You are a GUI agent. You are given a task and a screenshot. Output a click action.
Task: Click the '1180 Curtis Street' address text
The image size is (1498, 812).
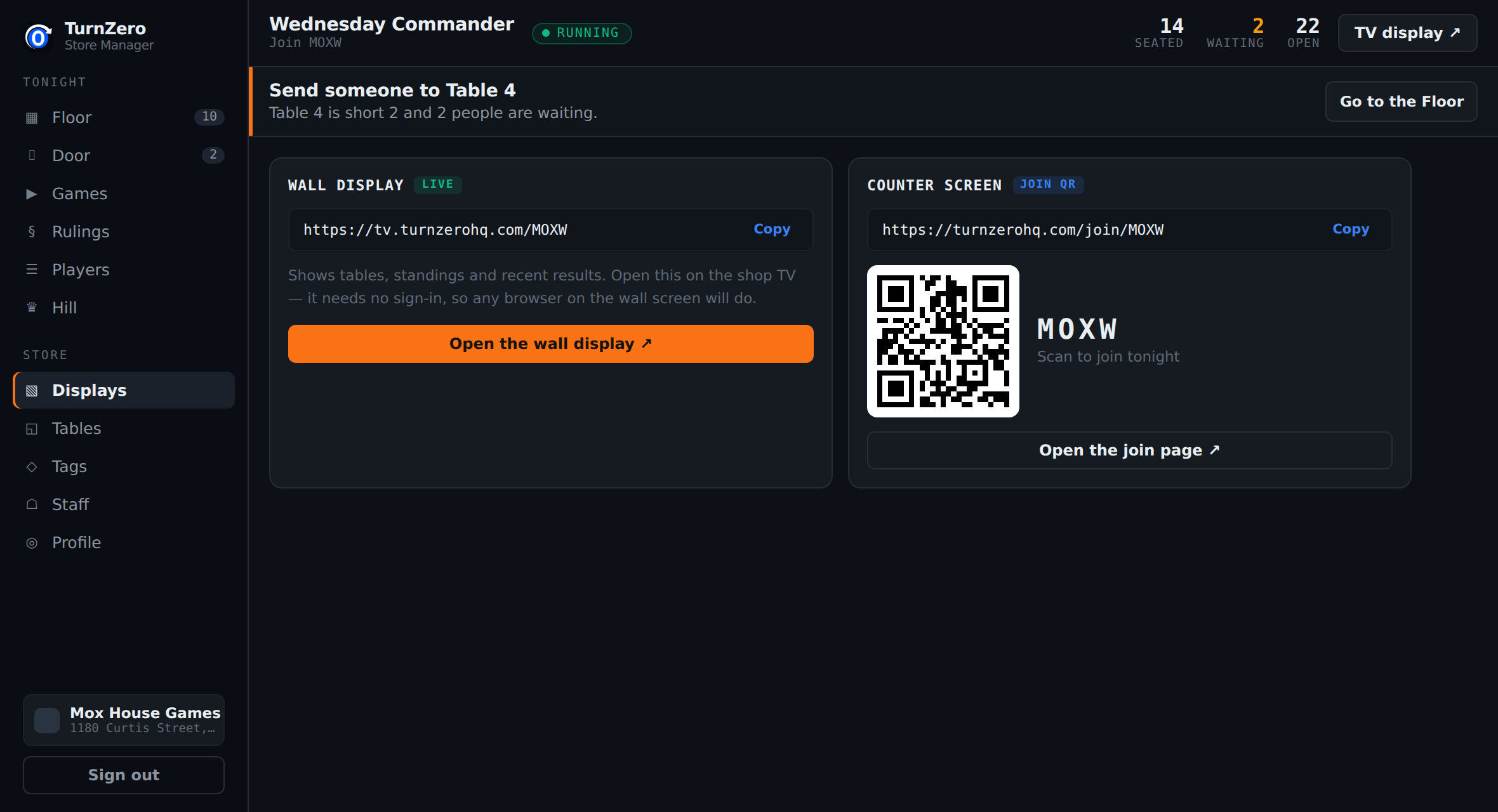click(143, 728)
